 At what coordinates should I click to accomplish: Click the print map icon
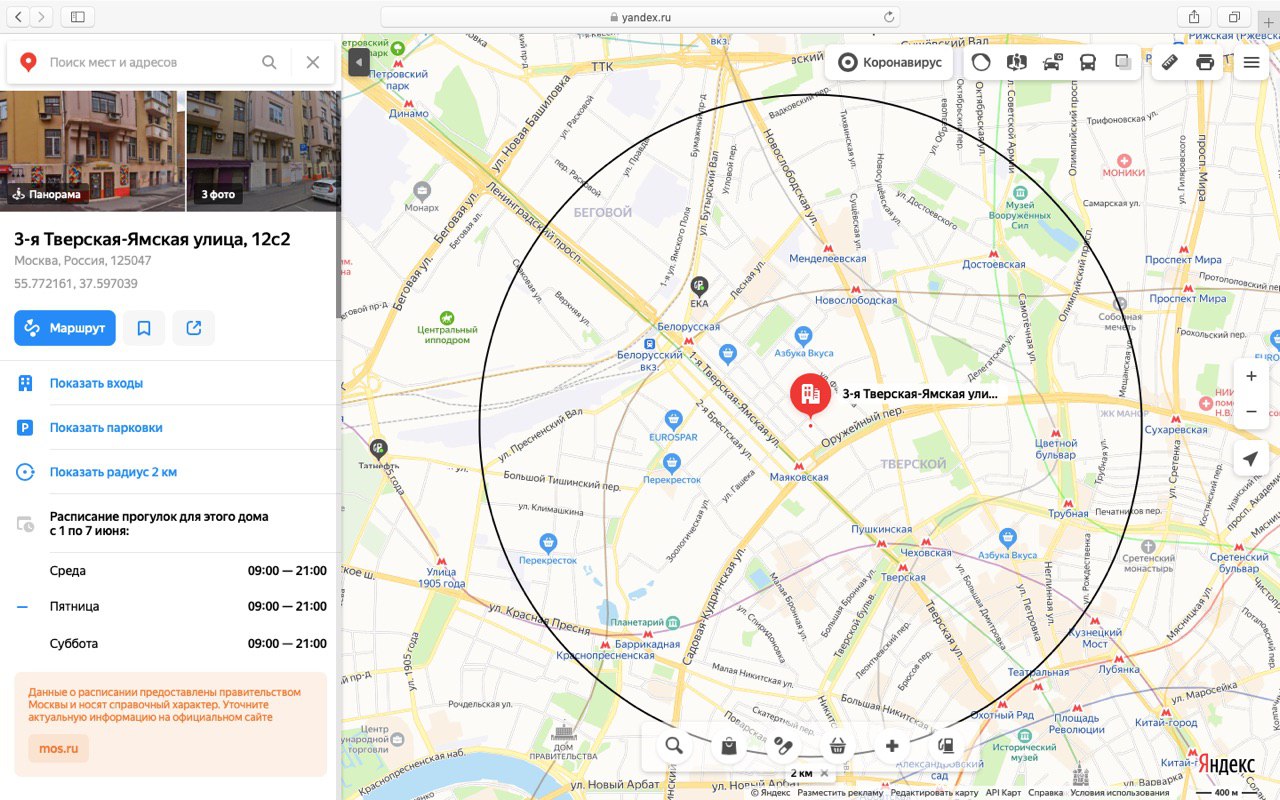coord(1205,62)
